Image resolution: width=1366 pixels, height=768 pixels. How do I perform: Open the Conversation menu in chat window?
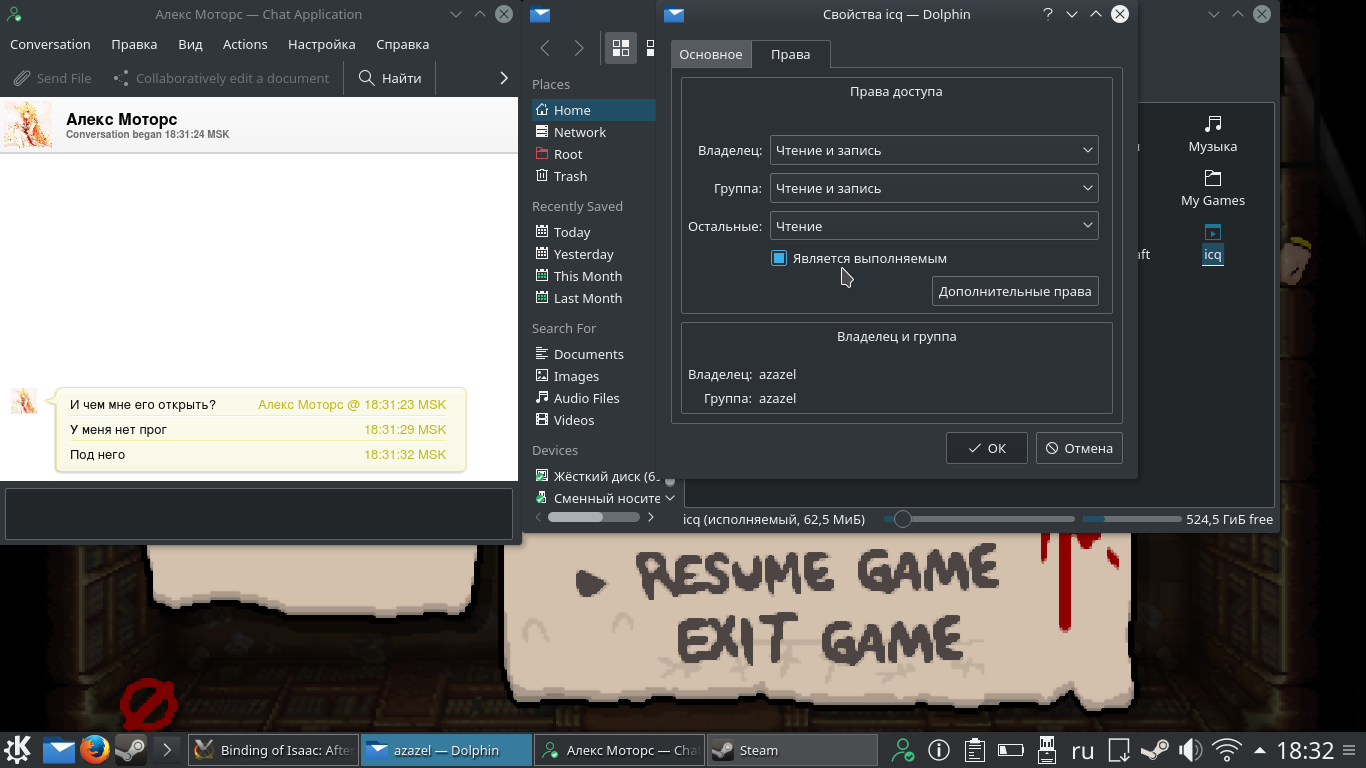50,44
